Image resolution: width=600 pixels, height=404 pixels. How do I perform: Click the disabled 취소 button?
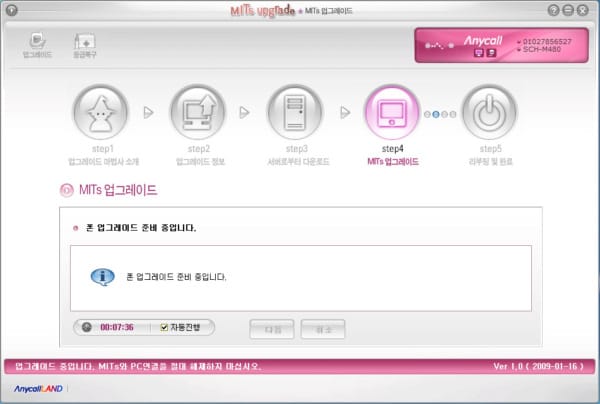[x=323, y=329]
